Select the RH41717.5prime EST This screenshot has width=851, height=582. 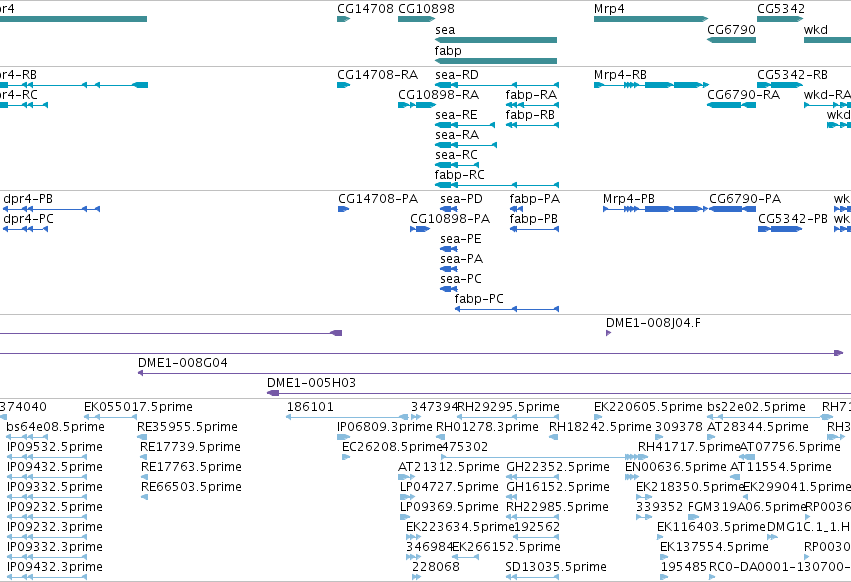pyautogui.click(x=643, y=457)
